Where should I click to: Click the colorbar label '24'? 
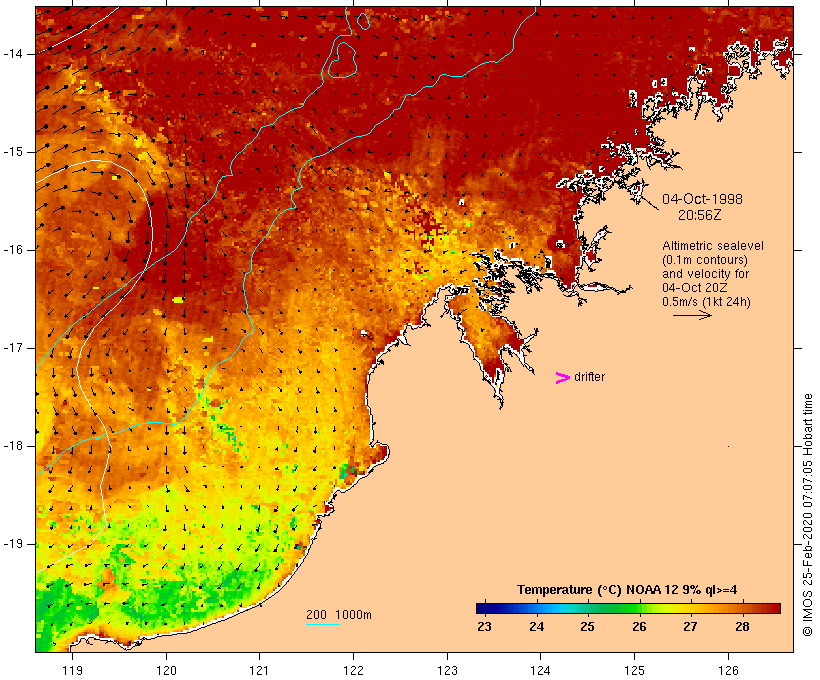(537, 627)
